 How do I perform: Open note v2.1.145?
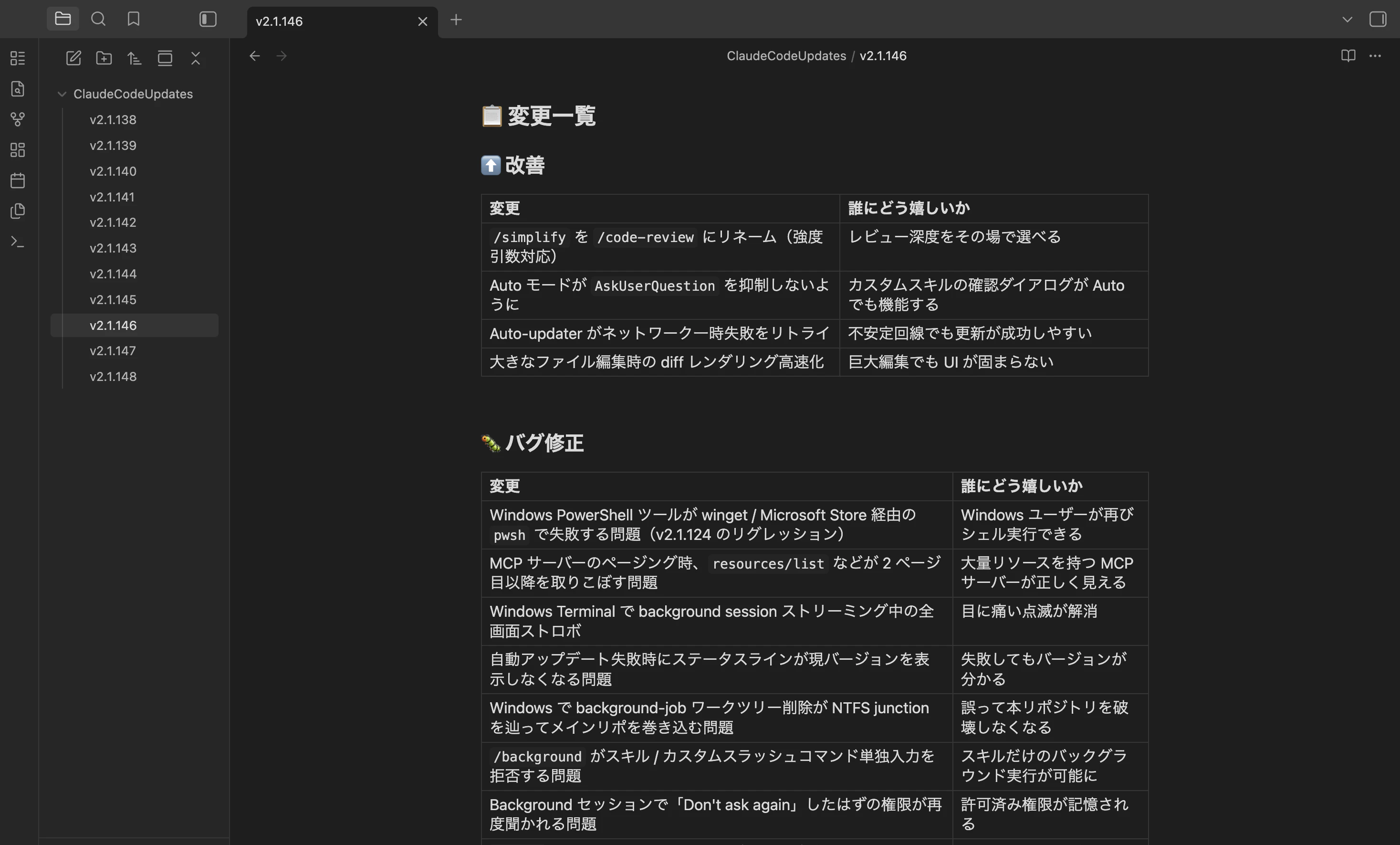click(x=135, y=300)
